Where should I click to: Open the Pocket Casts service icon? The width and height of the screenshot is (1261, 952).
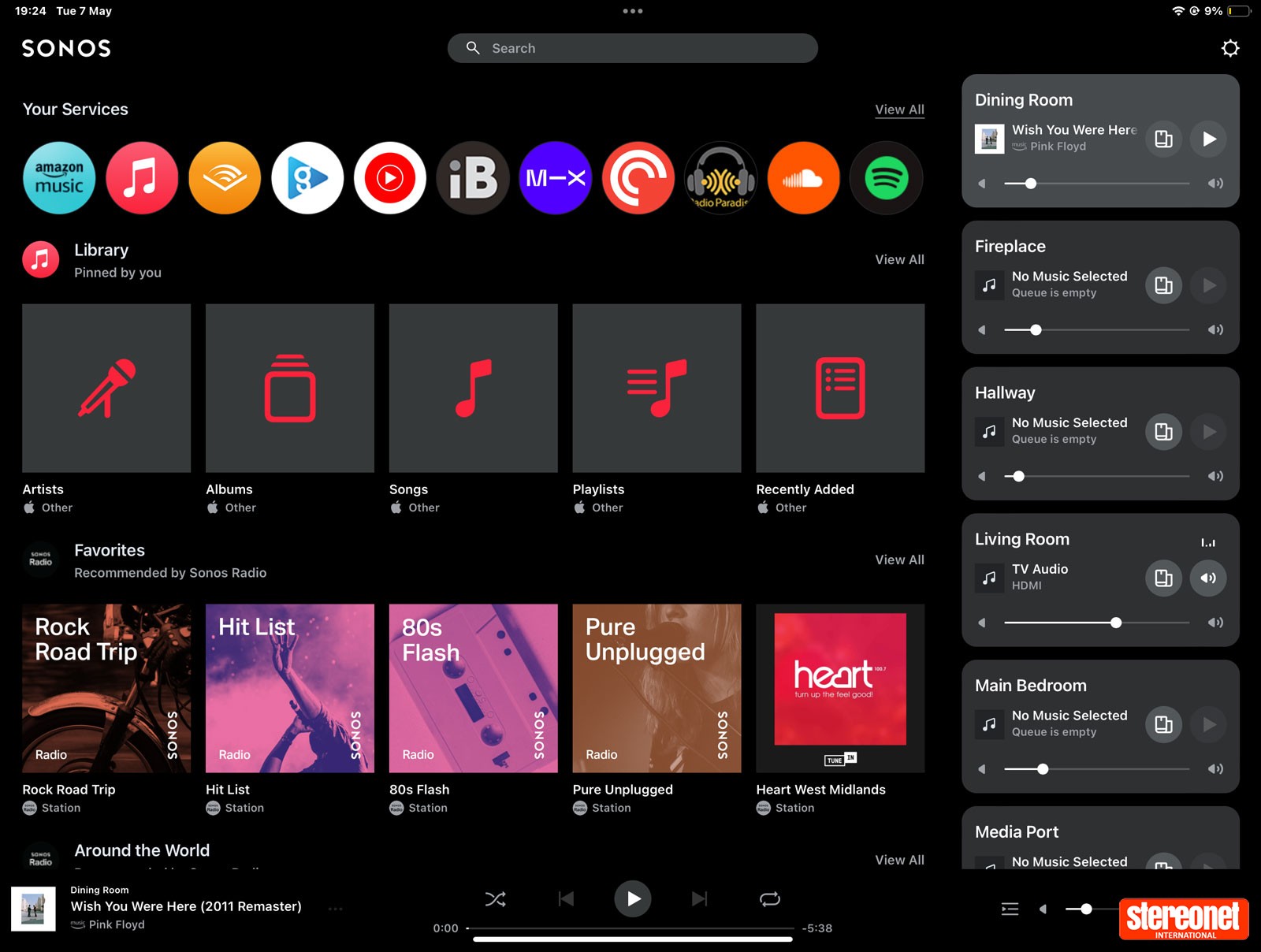pyautogui.click(x=638, y=178)
